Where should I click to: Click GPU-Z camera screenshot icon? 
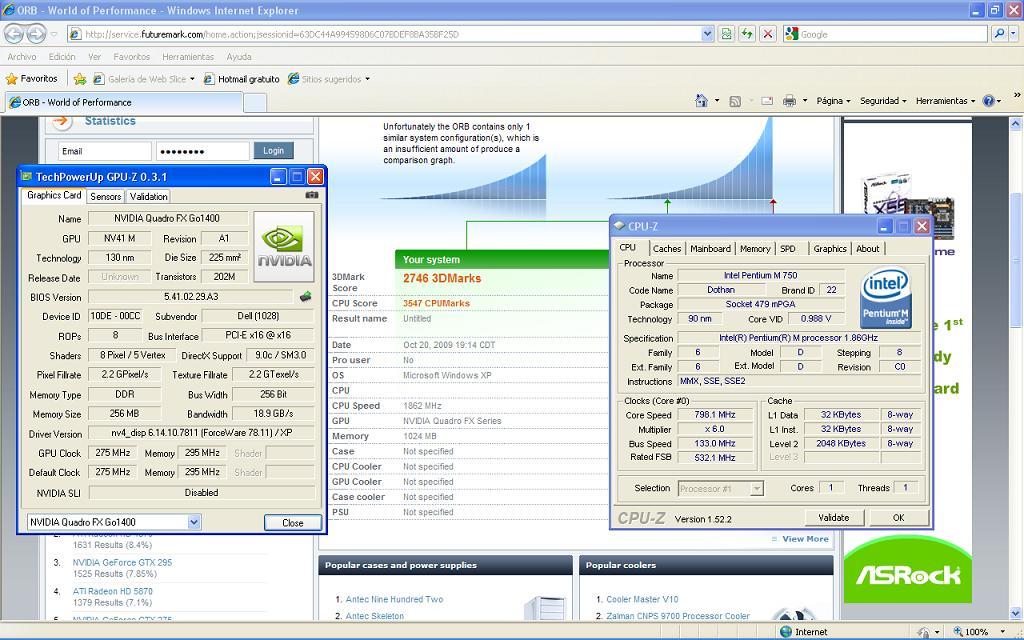(x=312, y=195)
